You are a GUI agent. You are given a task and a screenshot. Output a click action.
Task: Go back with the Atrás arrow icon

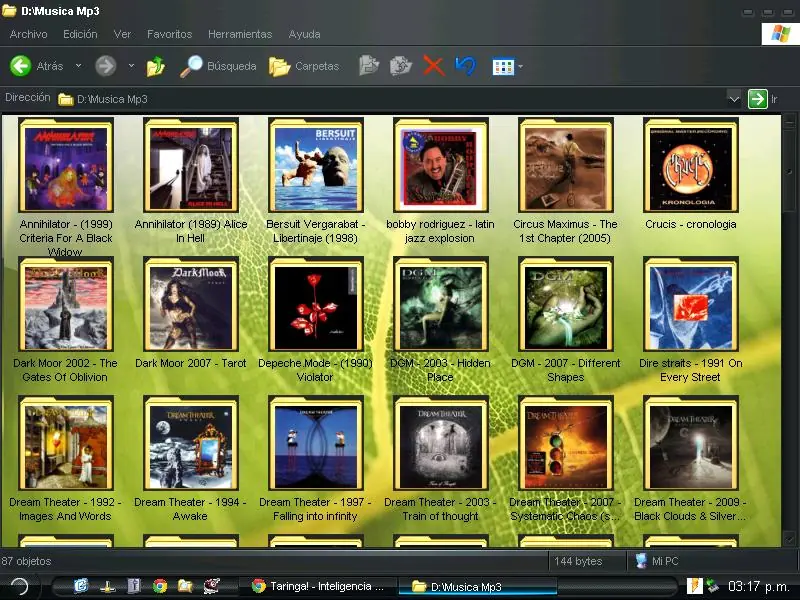[20, 66]
